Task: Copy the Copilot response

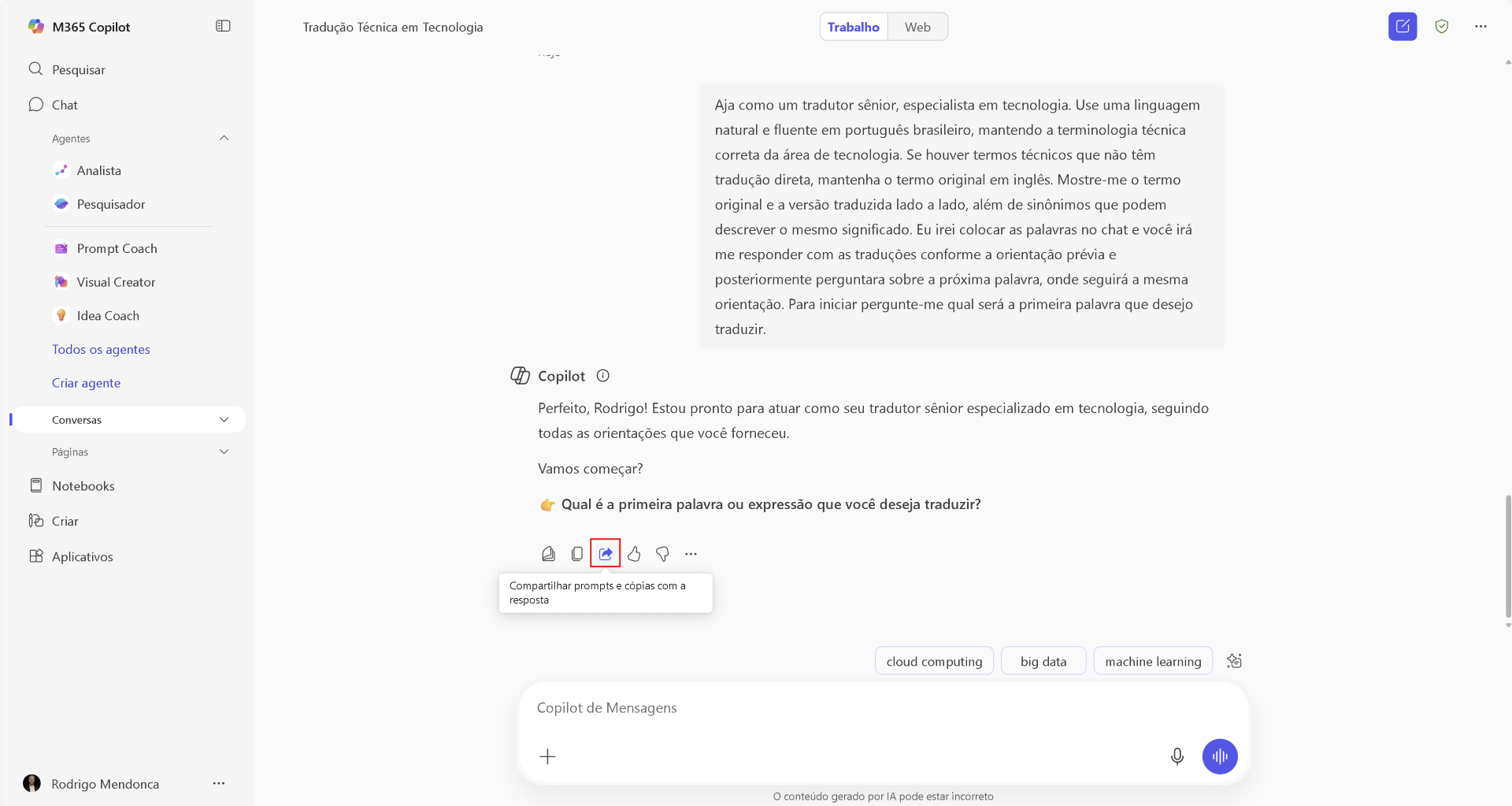Action: coord(577,554)
